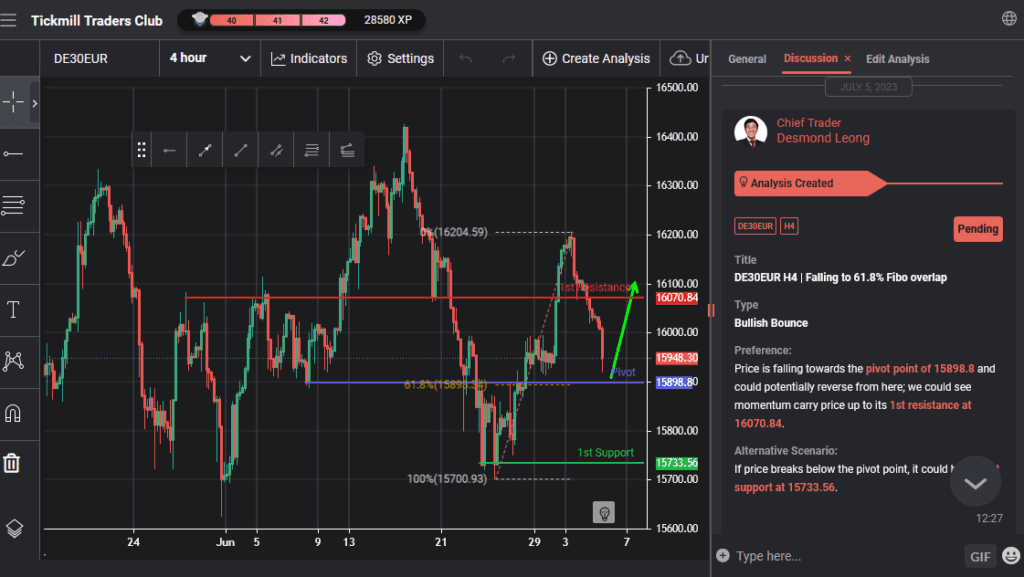Image resolution: width=1024 pixels, height=577 pixels.
Task: Open the hamburger menu
Action: [10, 20]
